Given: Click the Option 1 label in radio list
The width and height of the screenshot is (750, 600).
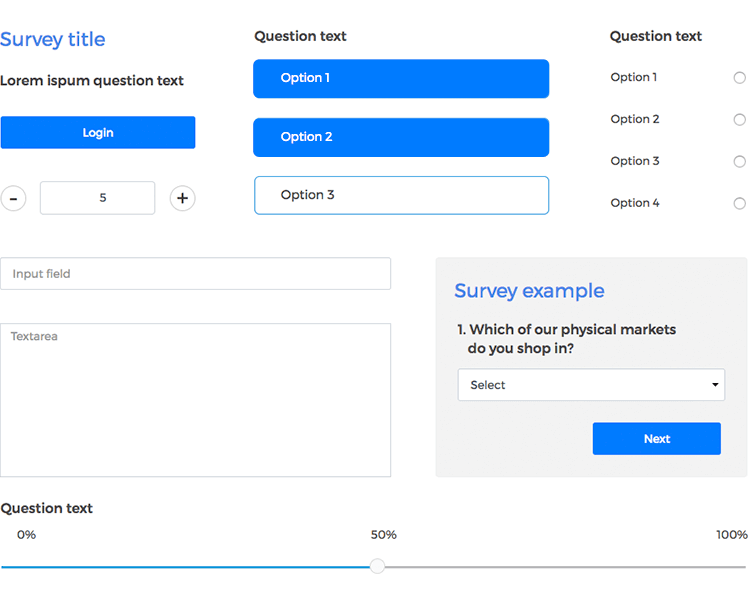Looking at the screenshot, I should pyautogui.click(x=634, y=77).
